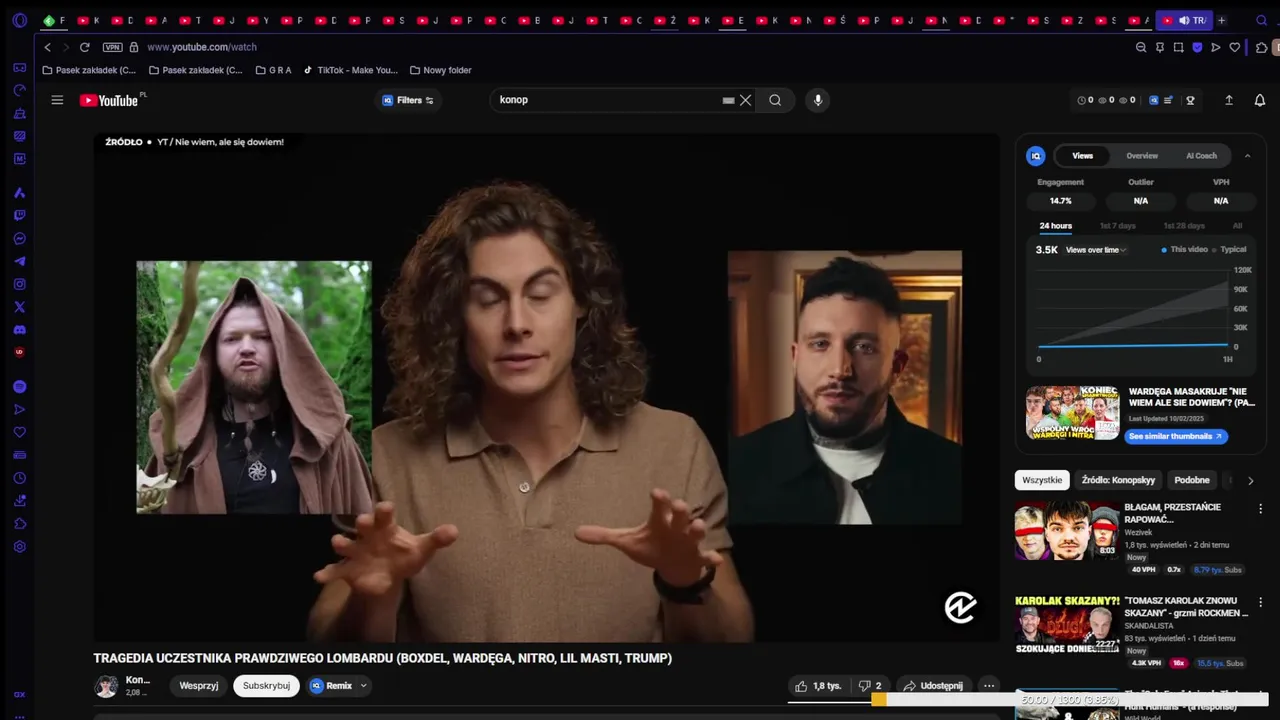
Task: Open a new browser tab with plus
Action: point(1221,20)
